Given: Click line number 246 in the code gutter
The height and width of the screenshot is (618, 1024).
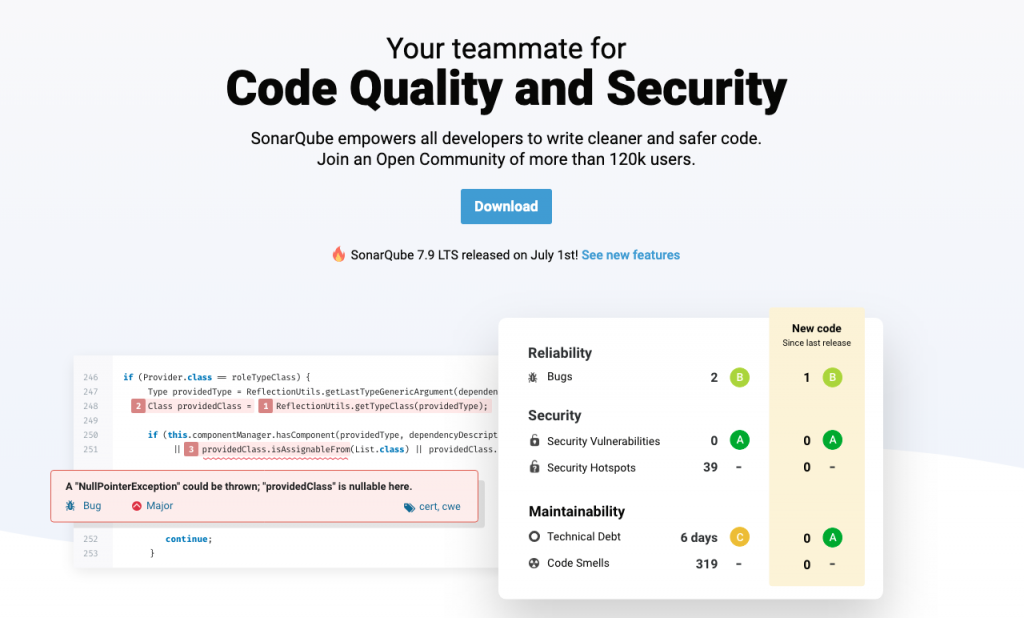Looking at the screenshot, I should coord(91,378).
